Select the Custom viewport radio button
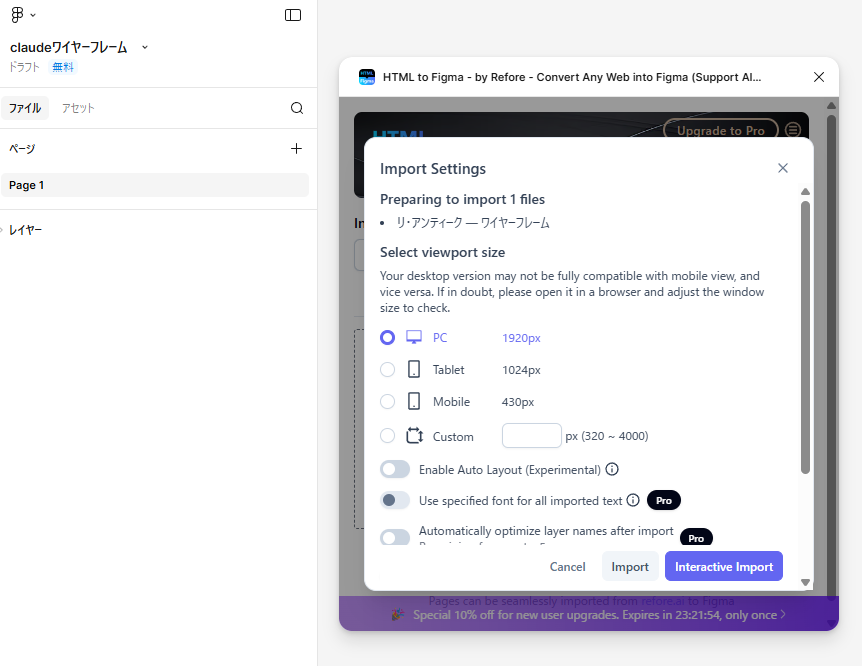Image resolution: width=862 pixels, height=666 pixels. pos(388,436)
